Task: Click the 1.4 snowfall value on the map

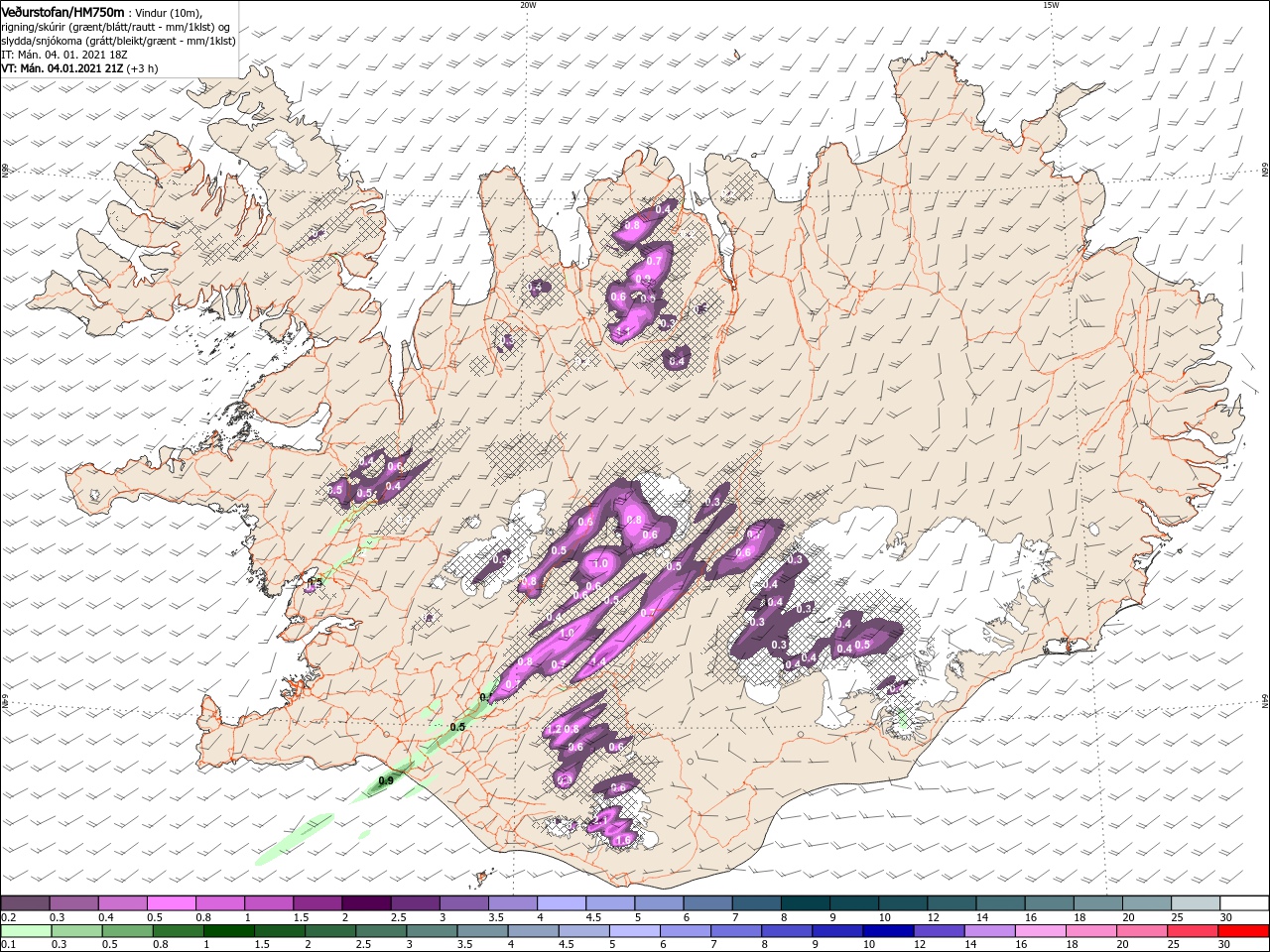Action: tap(598, 662)
